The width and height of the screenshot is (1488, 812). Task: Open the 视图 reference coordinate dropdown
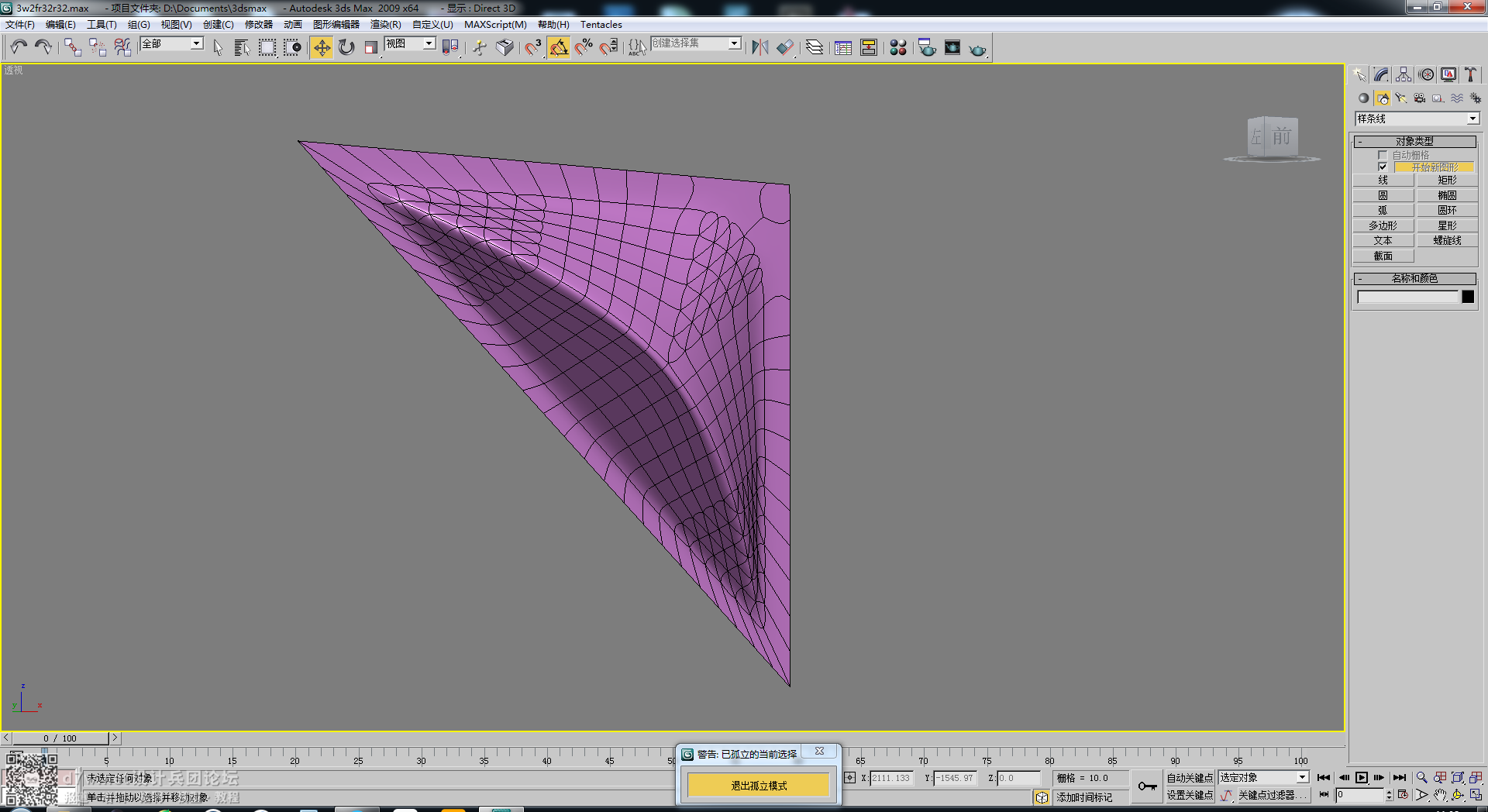tap(410, 44)
